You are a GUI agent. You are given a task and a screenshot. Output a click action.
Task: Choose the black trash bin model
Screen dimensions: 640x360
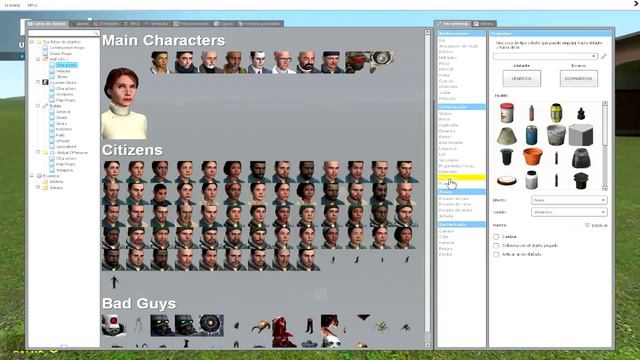click(x=507, y=157)
